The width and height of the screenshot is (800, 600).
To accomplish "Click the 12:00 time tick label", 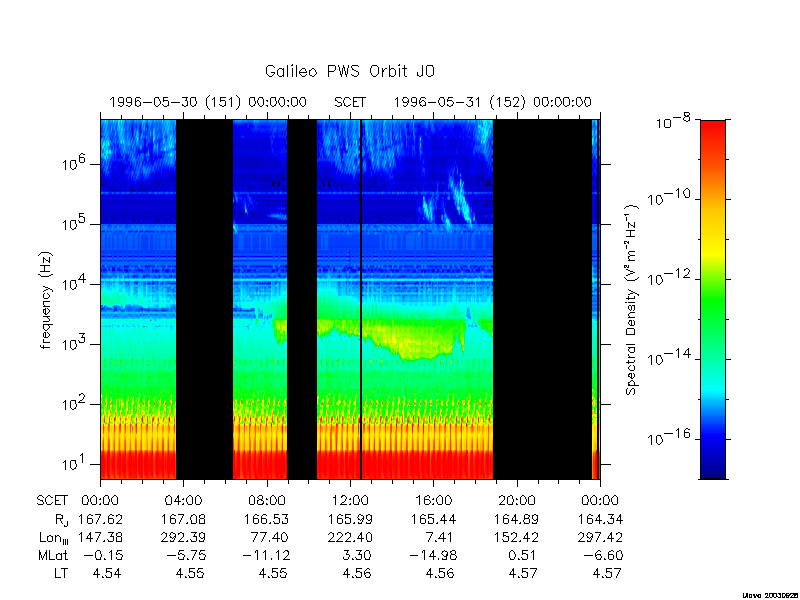I will (349, 501).
